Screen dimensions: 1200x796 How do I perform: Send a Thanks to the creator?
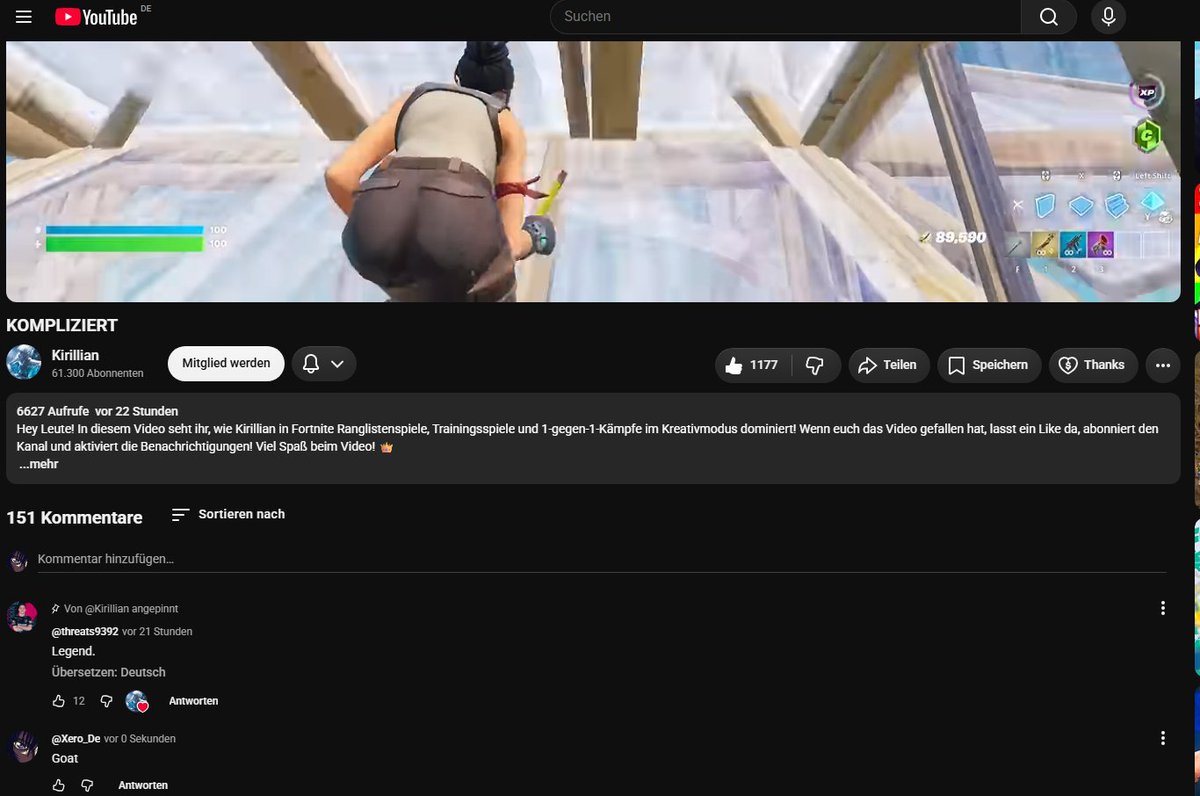(1093, 365)
